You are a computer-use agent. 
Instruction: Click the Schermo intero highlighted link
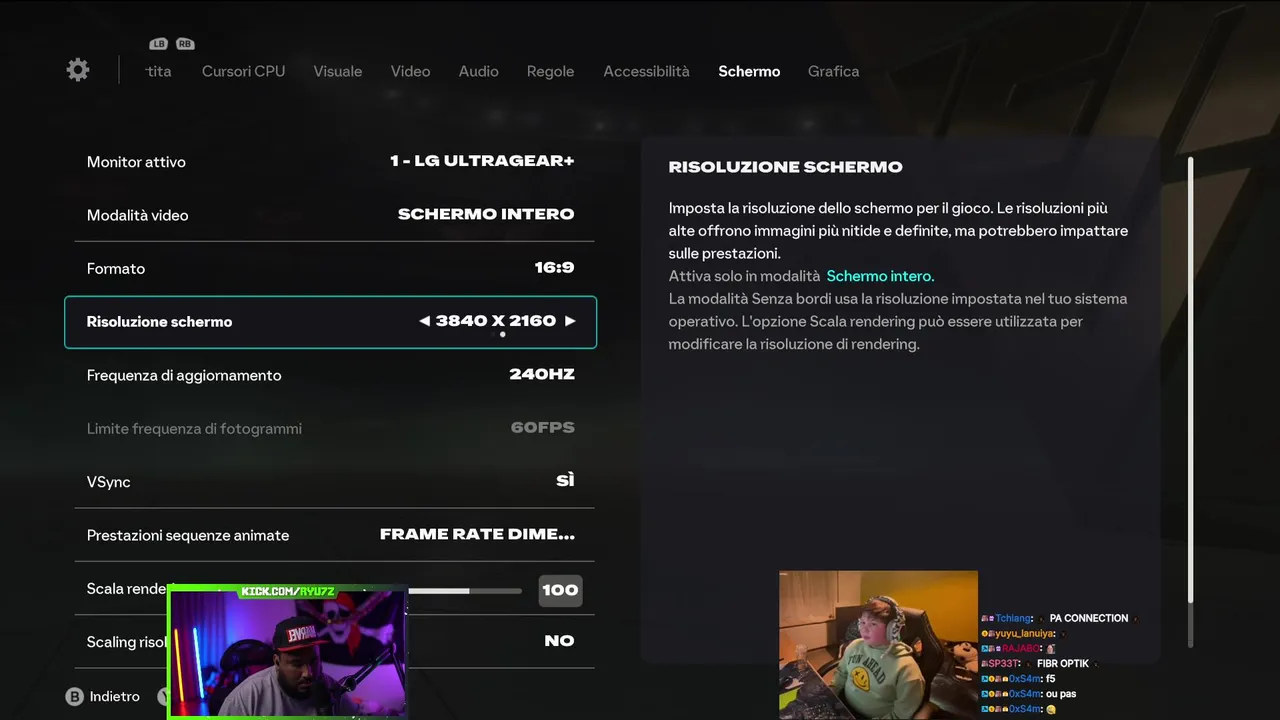coord(880,276)
